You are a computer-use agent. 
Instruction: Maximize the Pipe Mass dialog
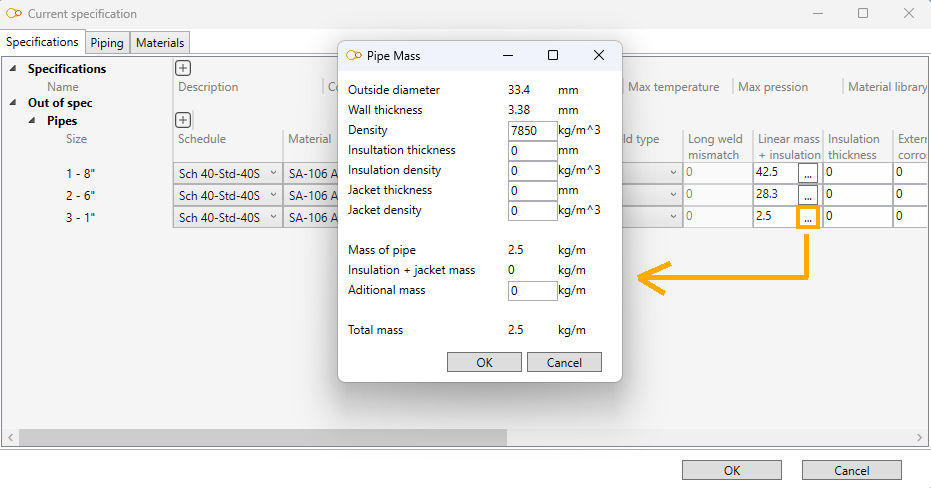pyautogui.click(x=553, y=56)
